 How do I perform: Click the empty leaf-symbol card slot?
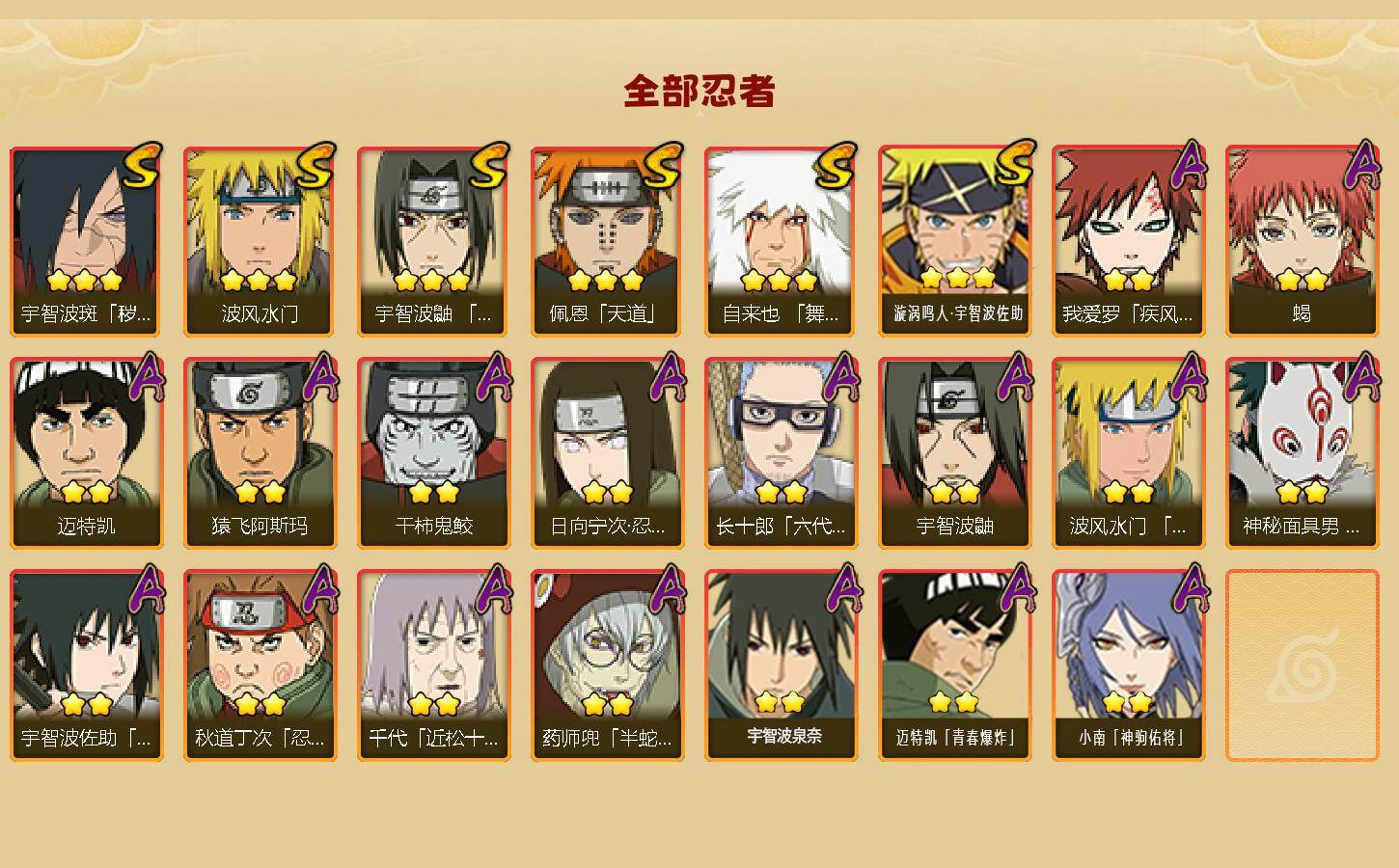click(1302, 665)
